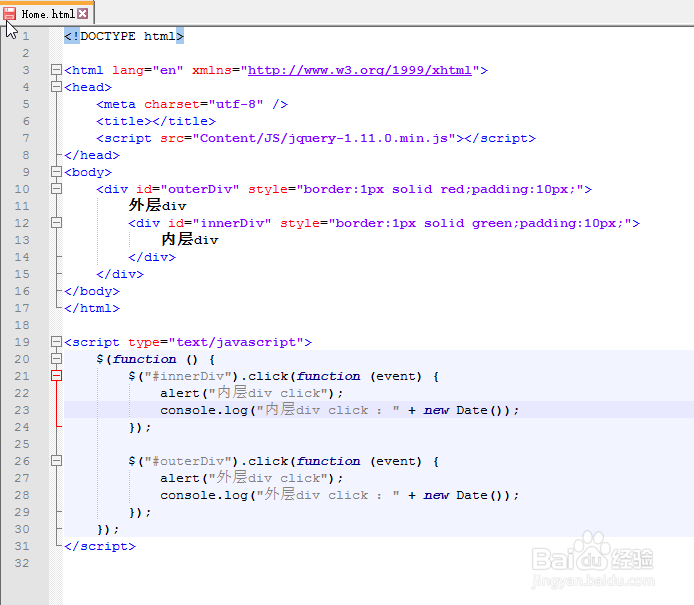Collapse the $(function fold on line 20
The image size is (694, 605).
click(x=56, y=358)
